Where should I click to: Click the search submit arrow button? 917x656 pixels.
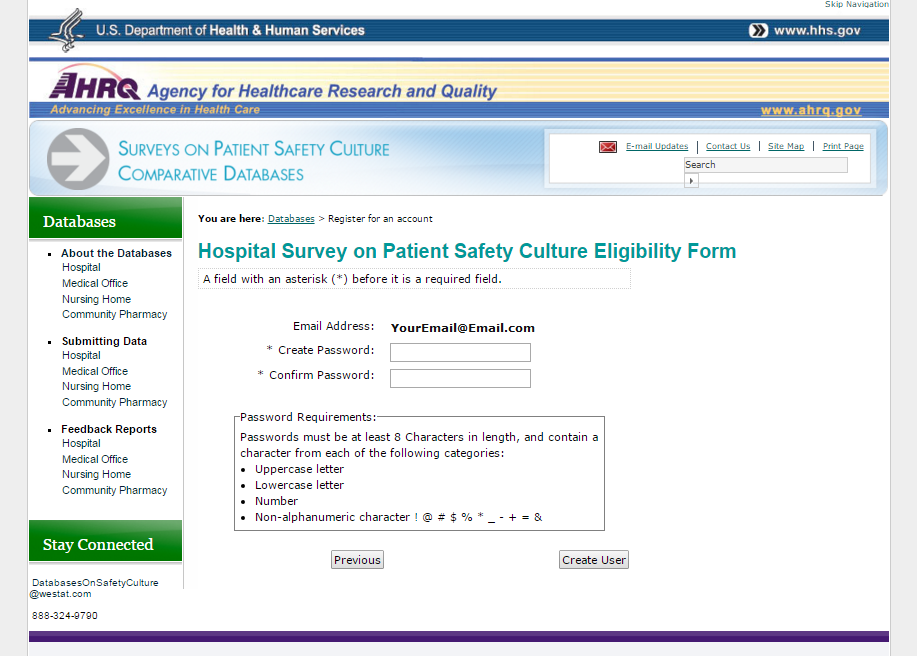(691, 181)
